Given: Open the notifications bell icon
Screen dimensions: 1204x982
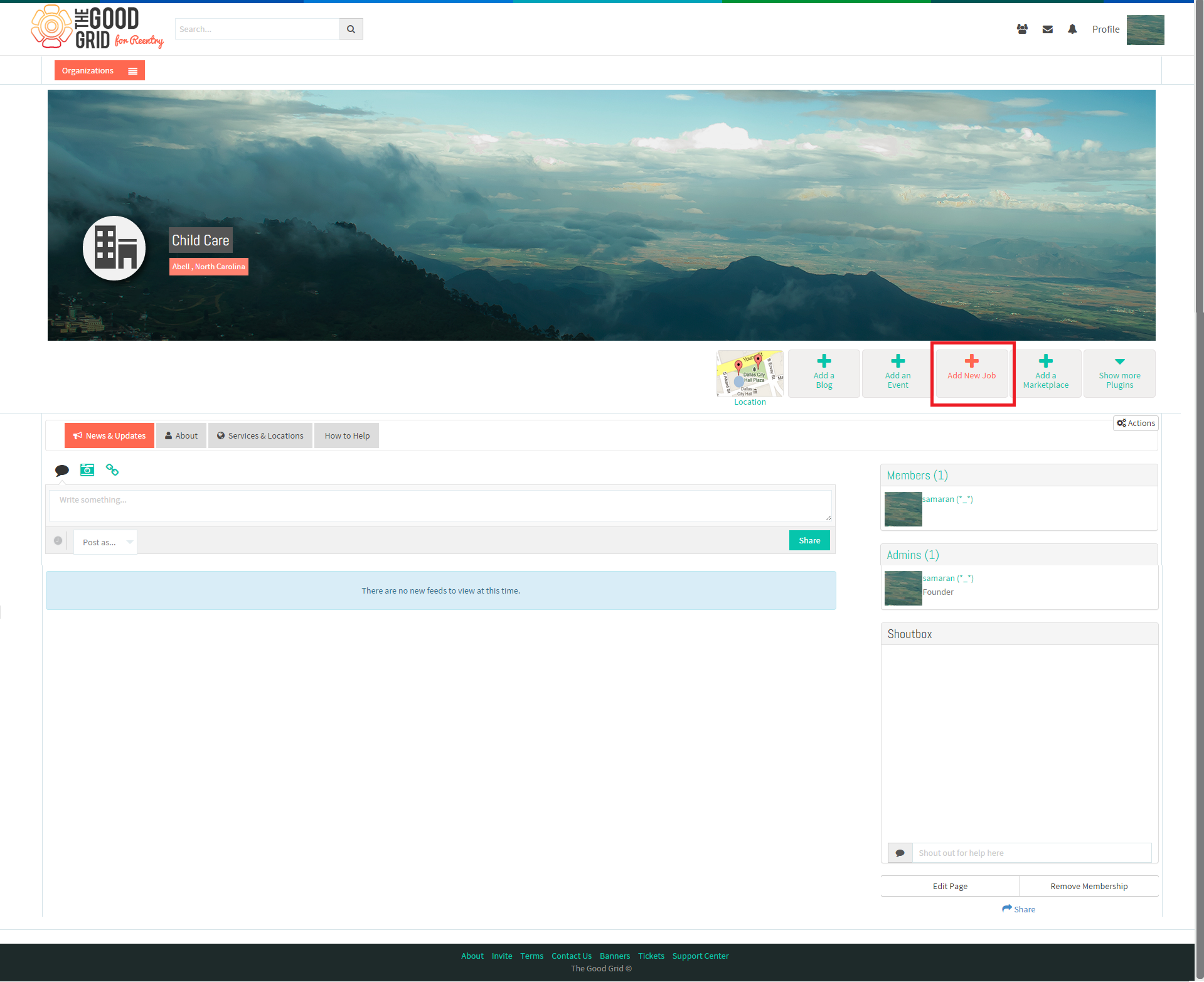Looking at the screenshot, I should [1072, 29].
